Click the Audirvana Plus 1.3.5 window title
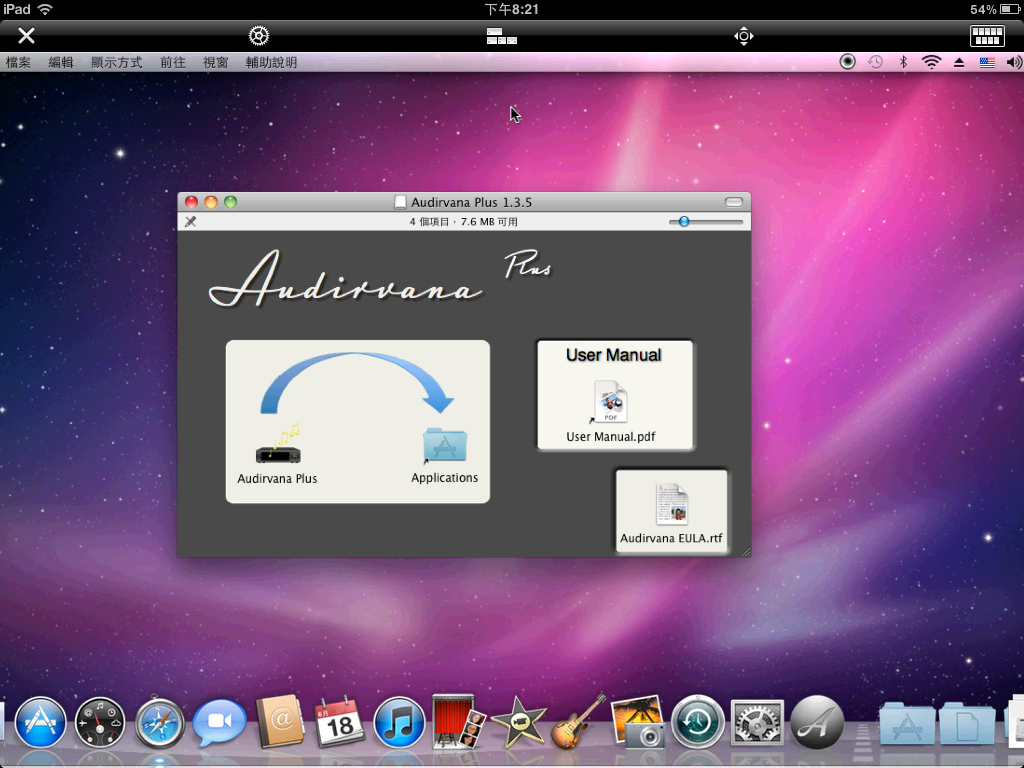 pos(472,202)
